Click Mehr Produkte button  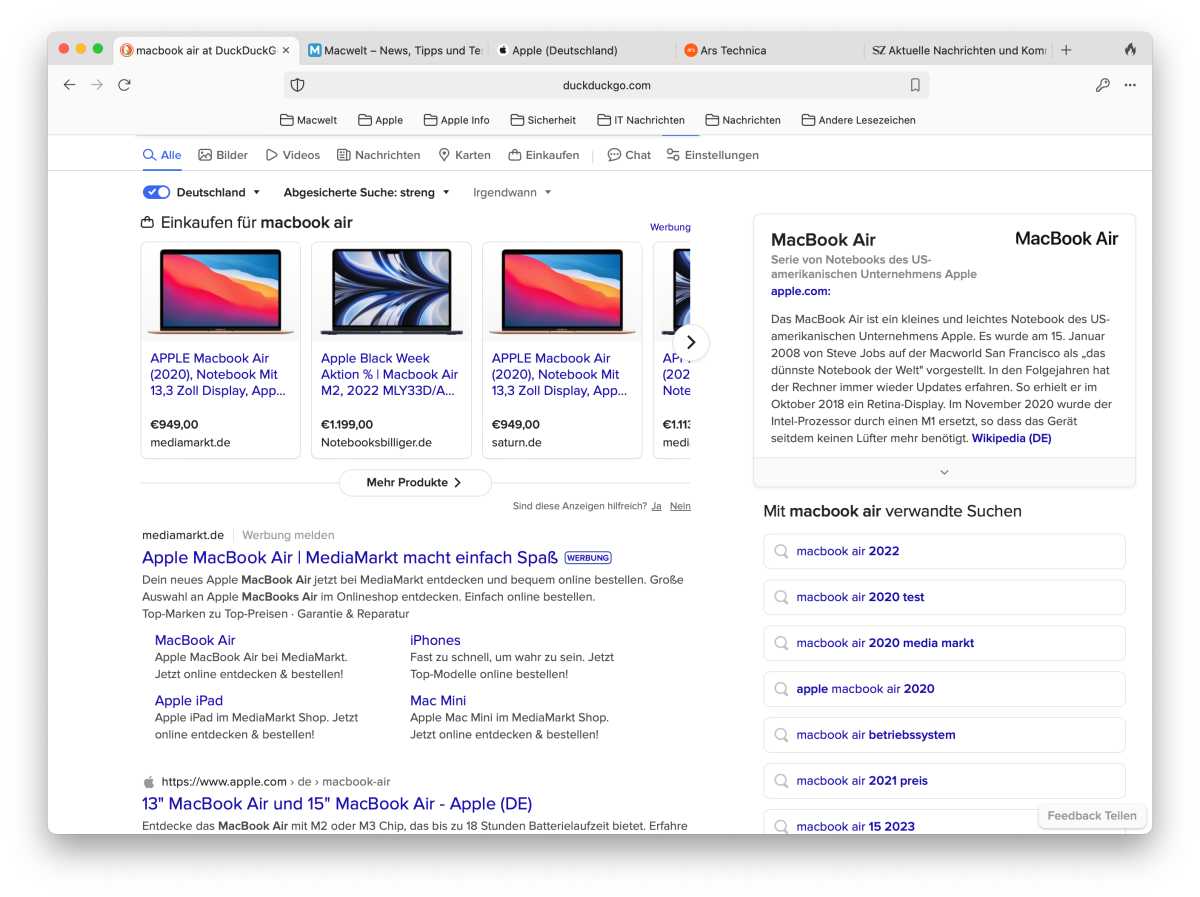415,482
